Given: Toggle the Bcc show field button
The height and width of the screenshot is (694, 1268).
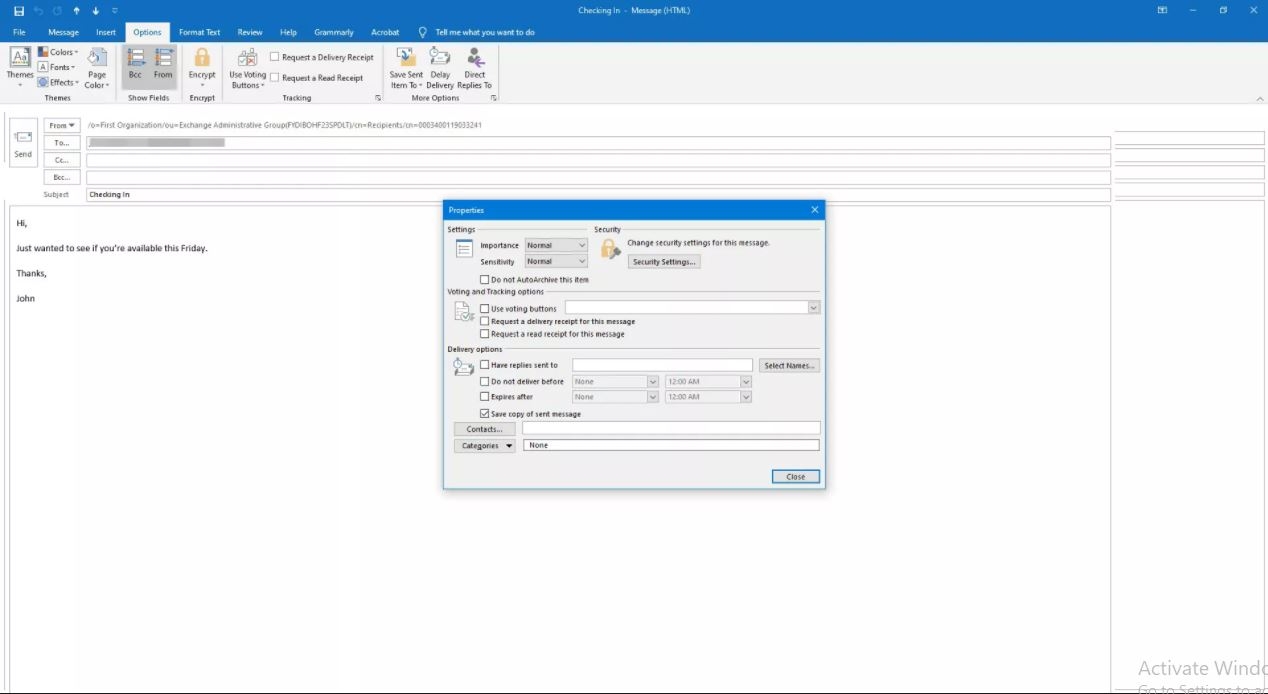Looking at the screenshot, I should (x=135, y=66).
